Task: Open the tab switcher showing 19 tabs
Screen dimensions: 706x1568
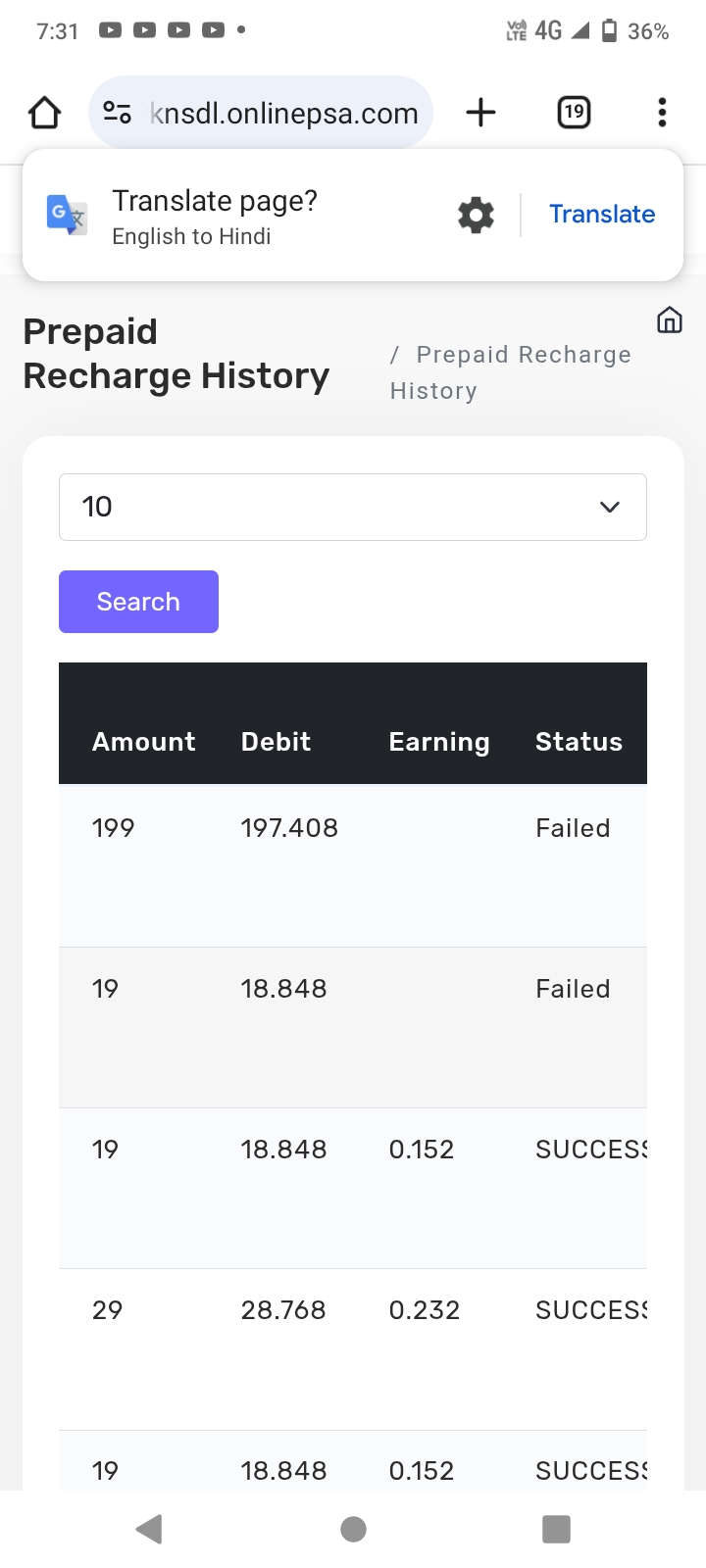Action: coord(574,113)
